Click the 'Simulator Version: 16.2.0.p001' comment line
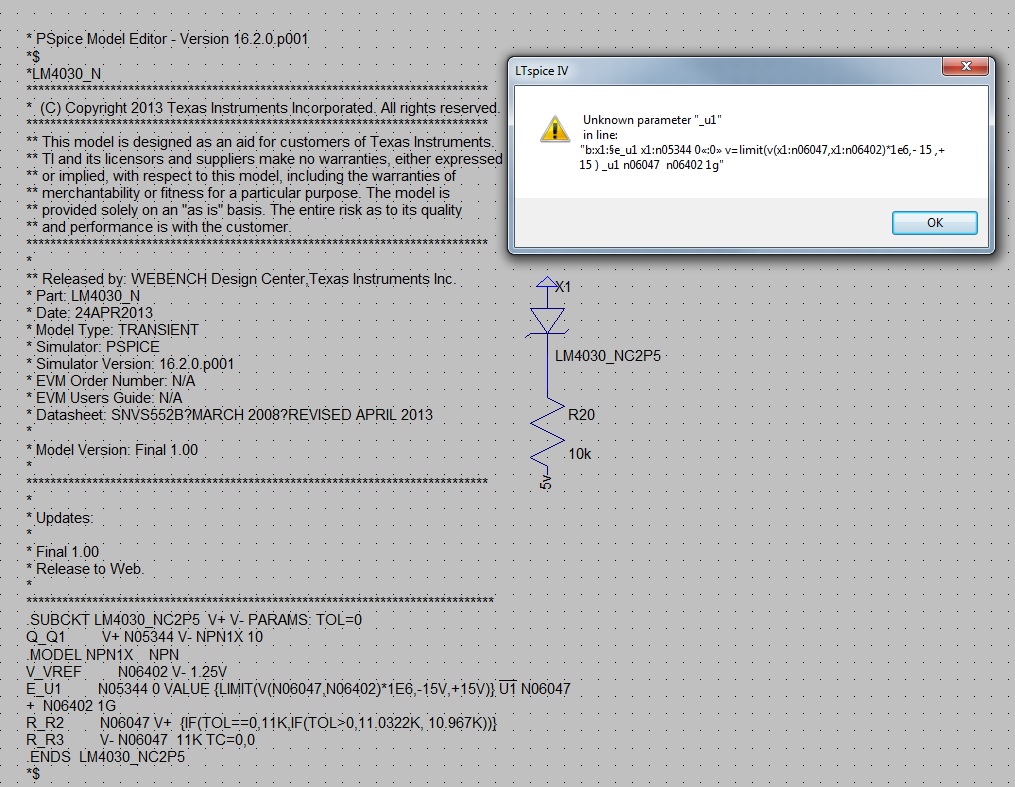The height and width of the screenshot is (787, 1015). 130,364
